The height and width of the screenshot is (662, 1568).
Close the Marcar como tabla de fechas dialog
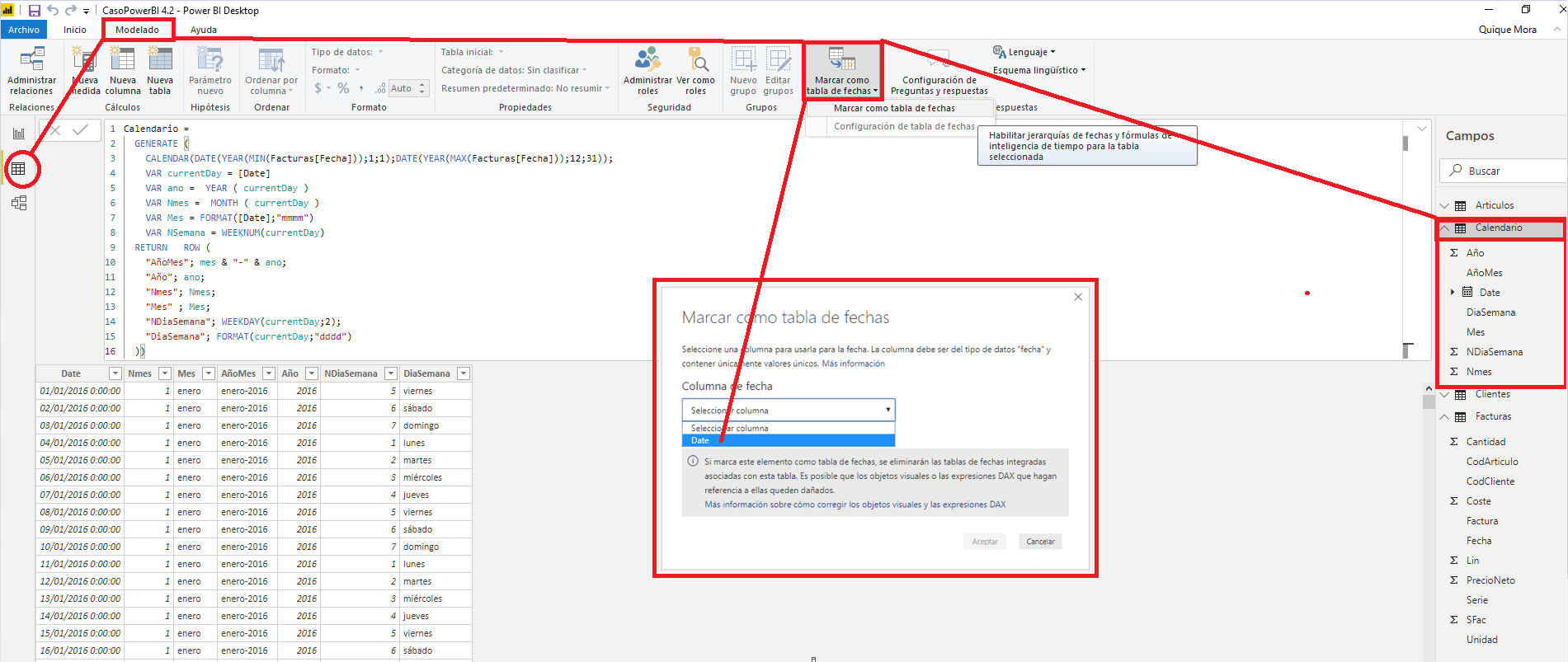(1078, 297)
